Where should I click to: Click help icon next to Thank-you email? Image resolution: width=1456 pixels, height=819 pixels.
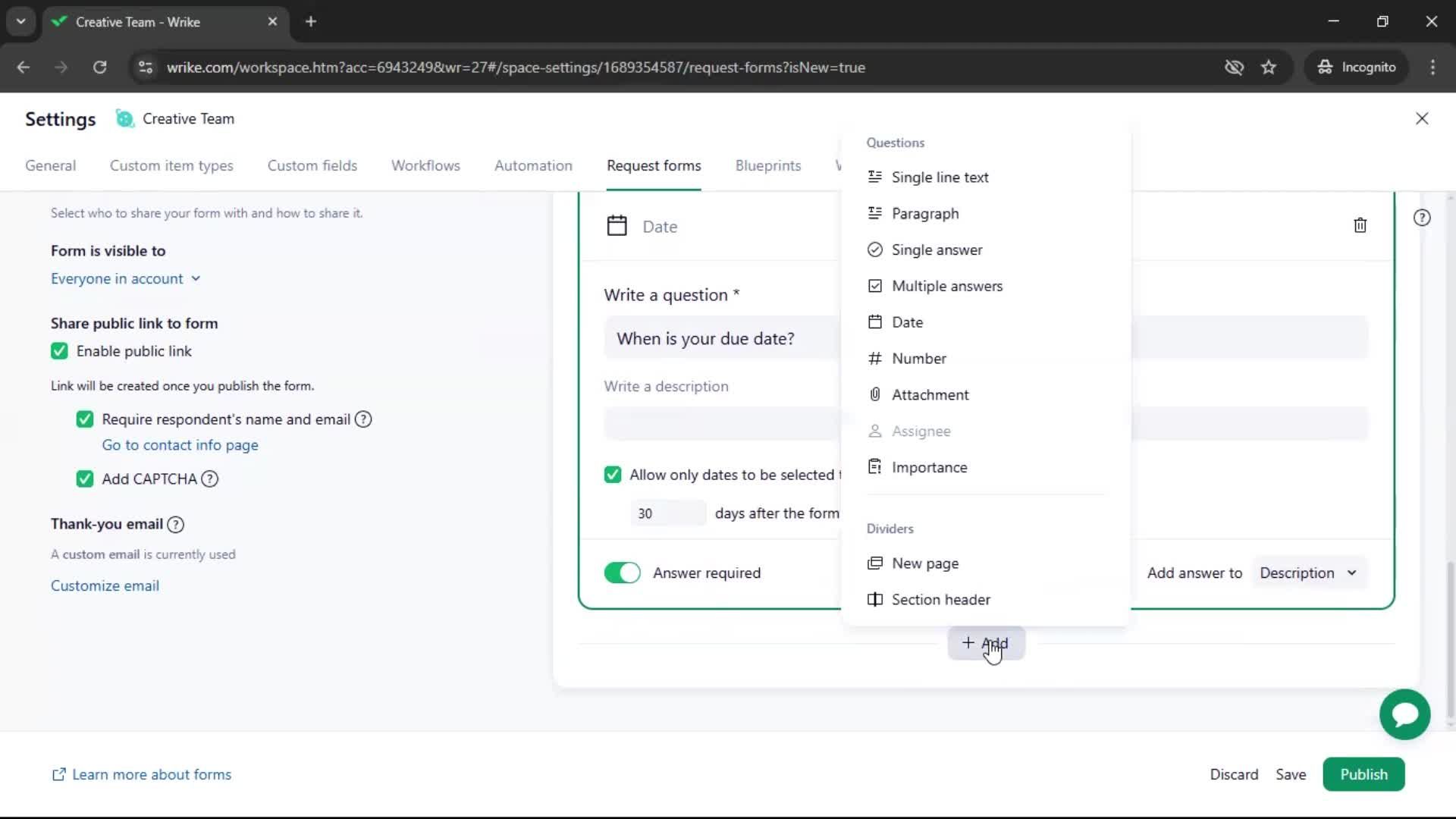click(175, 525)
